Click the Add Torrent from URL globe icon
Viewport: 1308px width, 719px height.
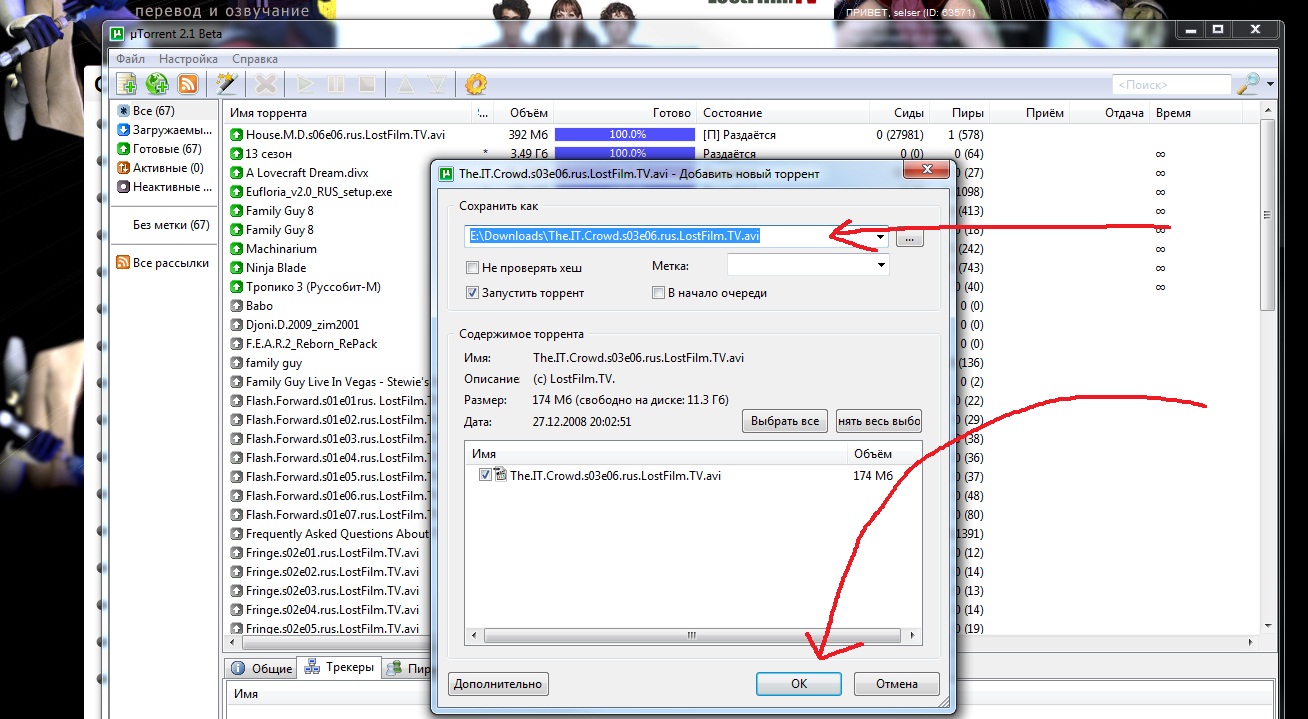[x=157, y=84]
